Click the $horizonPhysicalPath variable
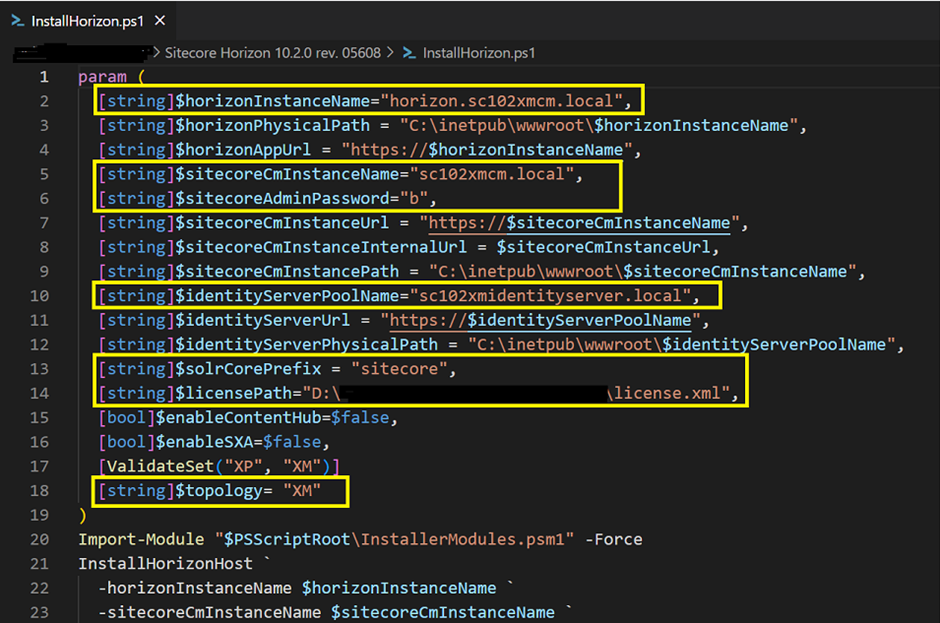This screenshot has width=940, height=623. 272,125
